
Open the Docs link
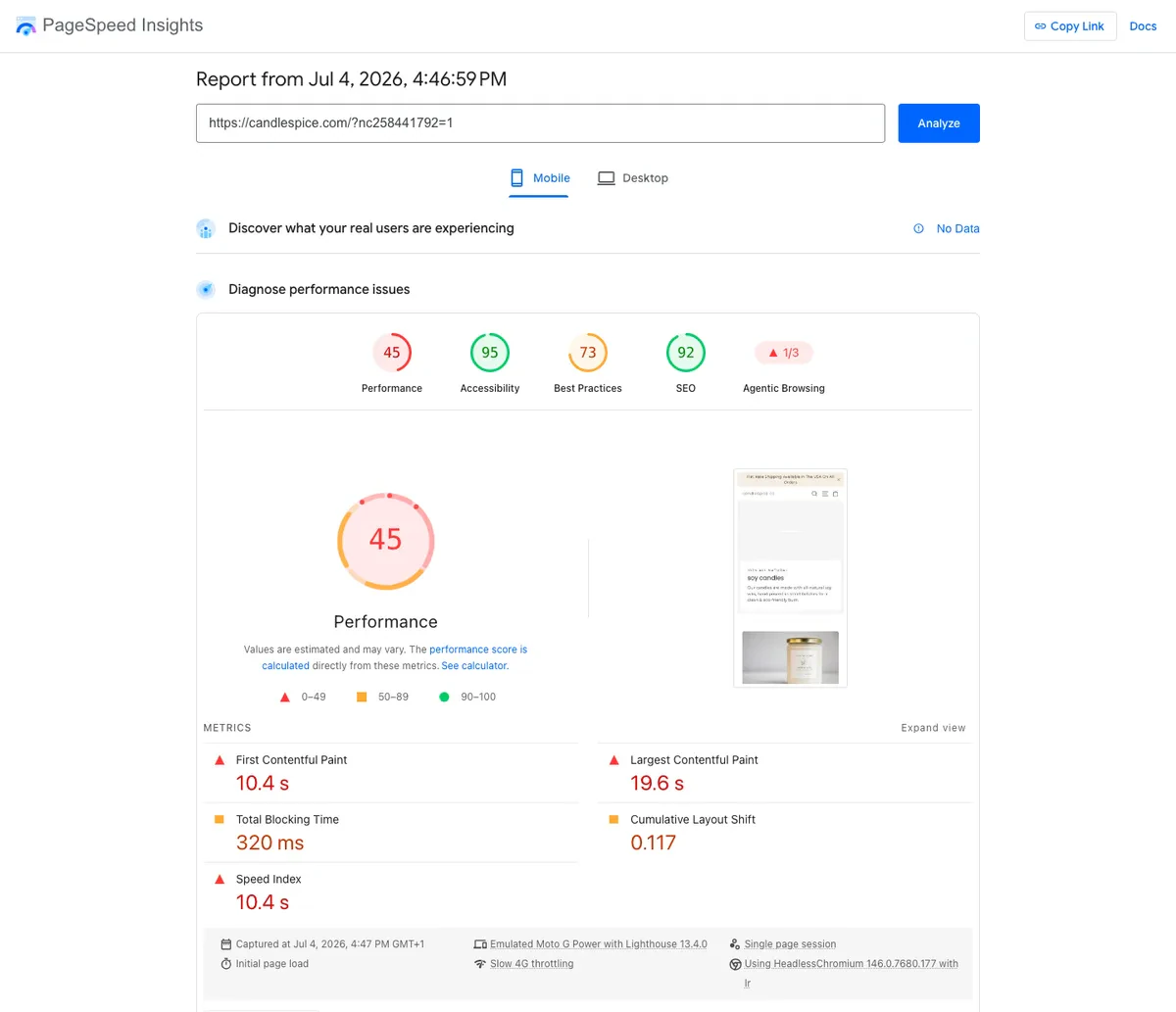[x=1143, y=26]
